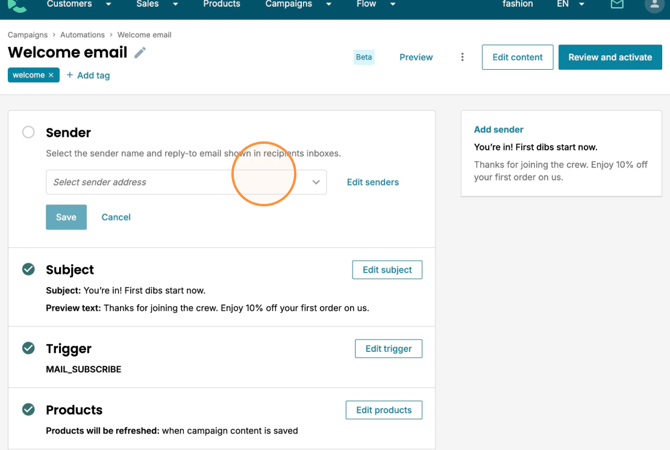Open the Select sender address dropdown

[186, 182]
